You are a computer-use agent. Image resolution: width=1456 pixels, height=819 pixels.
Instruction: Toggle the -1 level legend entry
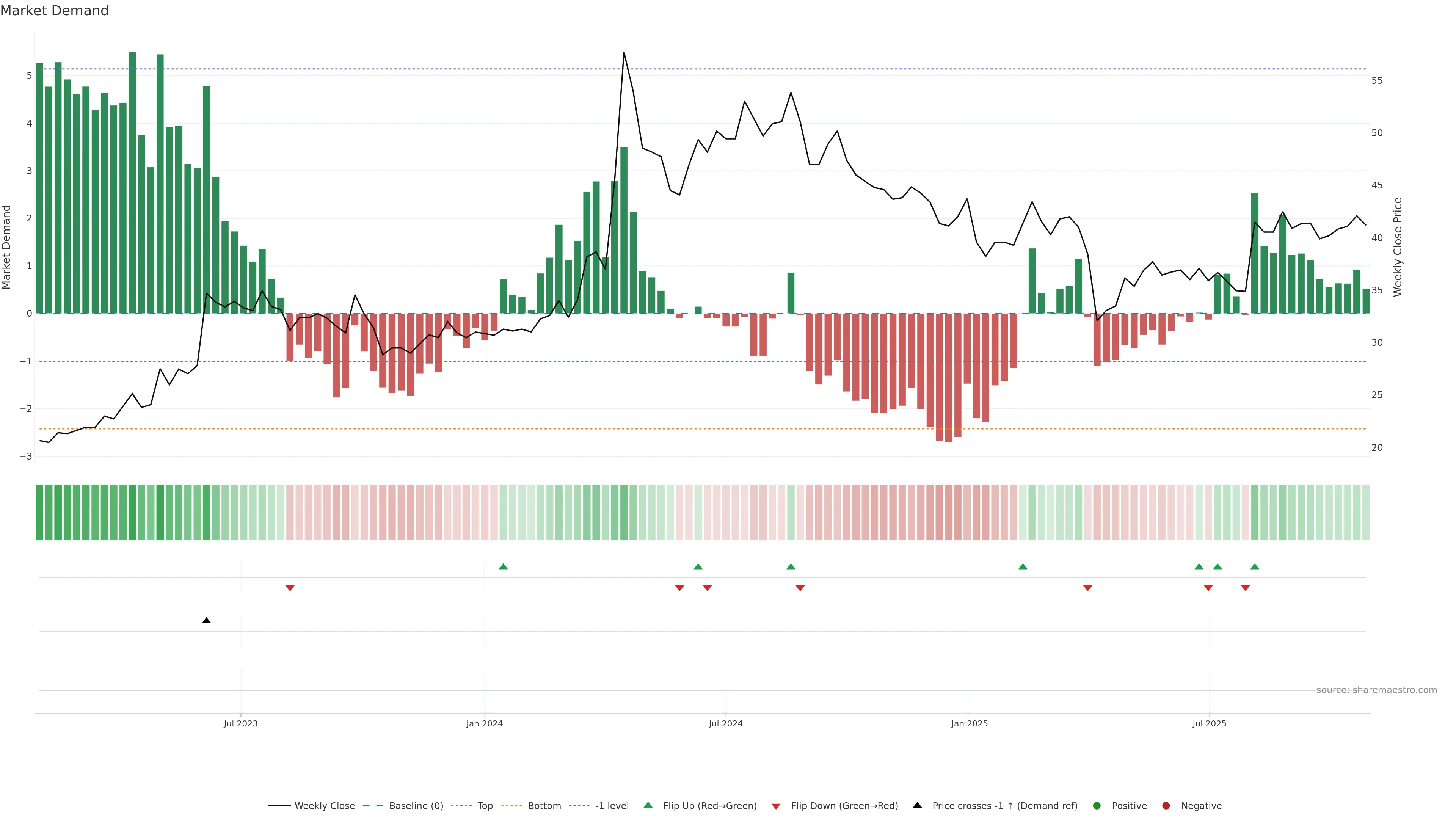pos(612,805)
